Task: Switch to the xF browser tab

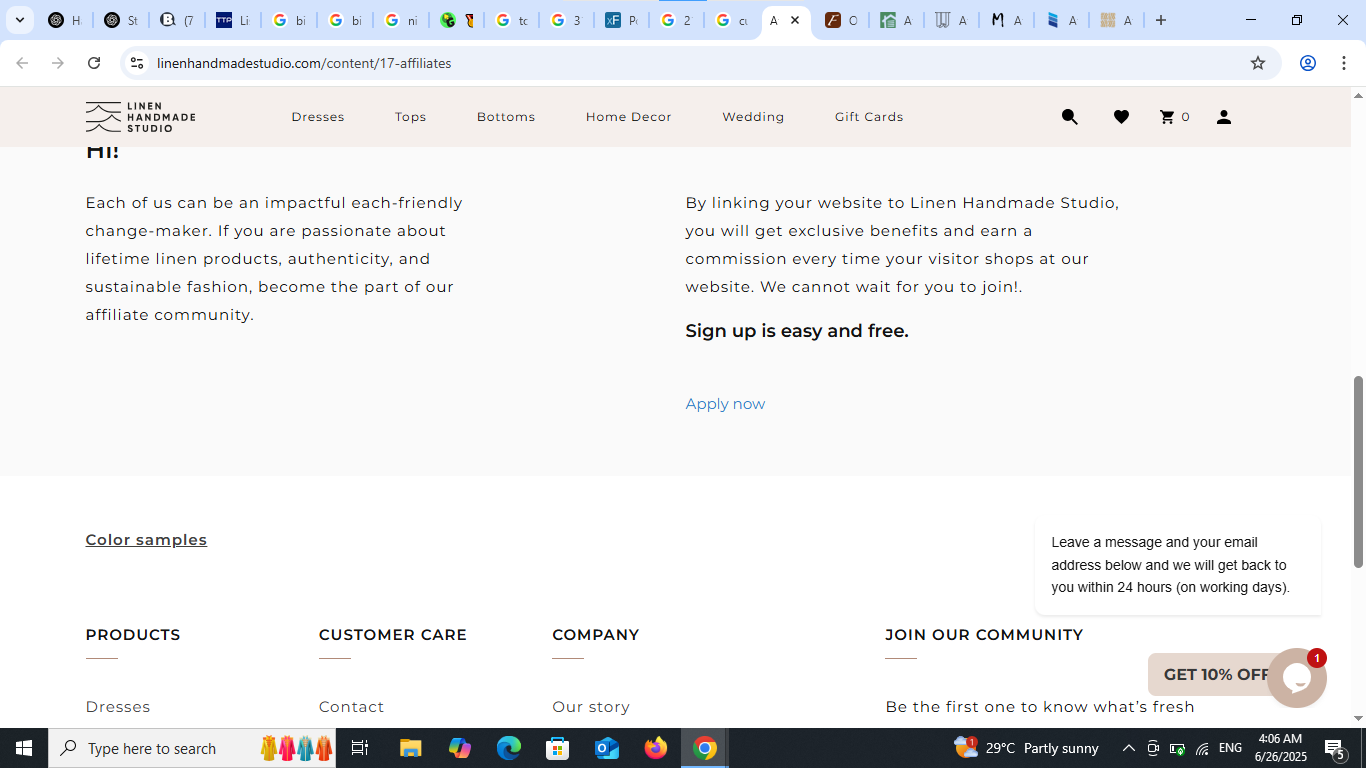Action: click(x=621, y=20)
